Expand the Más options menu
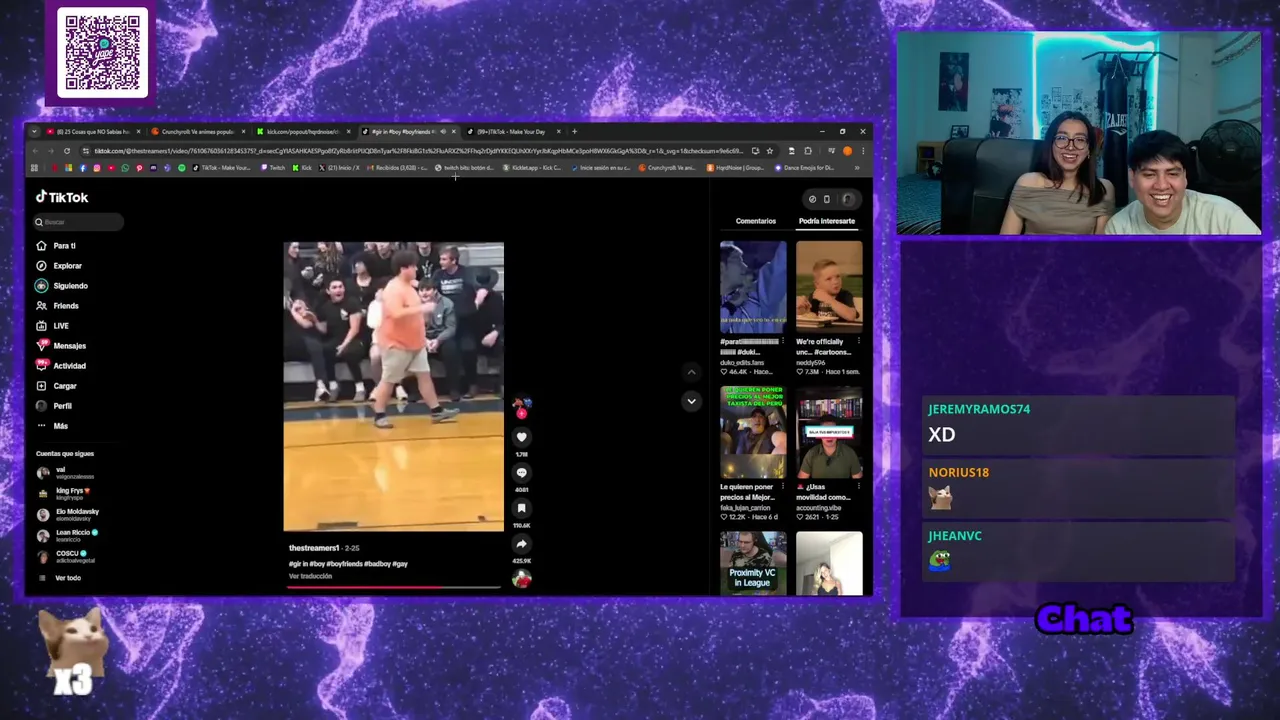This screenshot has height=720, width=1280. click(52, 426)
